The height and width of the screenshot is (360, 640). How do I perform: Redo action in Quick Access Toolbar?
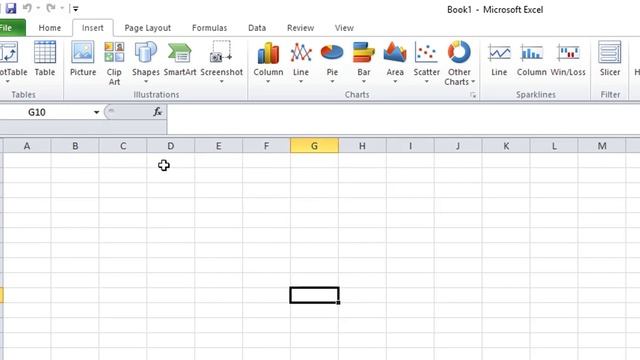point(51,8)
